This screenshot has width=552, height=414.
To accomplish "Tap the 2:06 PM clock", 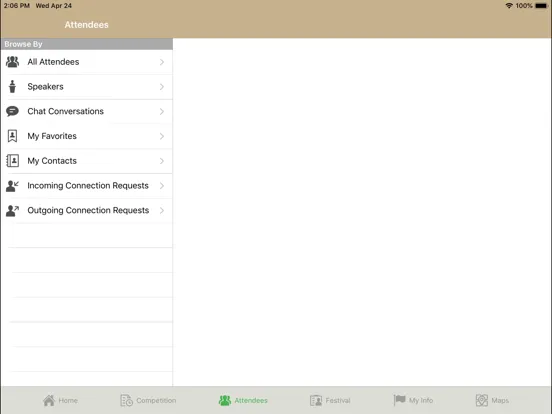I will [17, 6].
